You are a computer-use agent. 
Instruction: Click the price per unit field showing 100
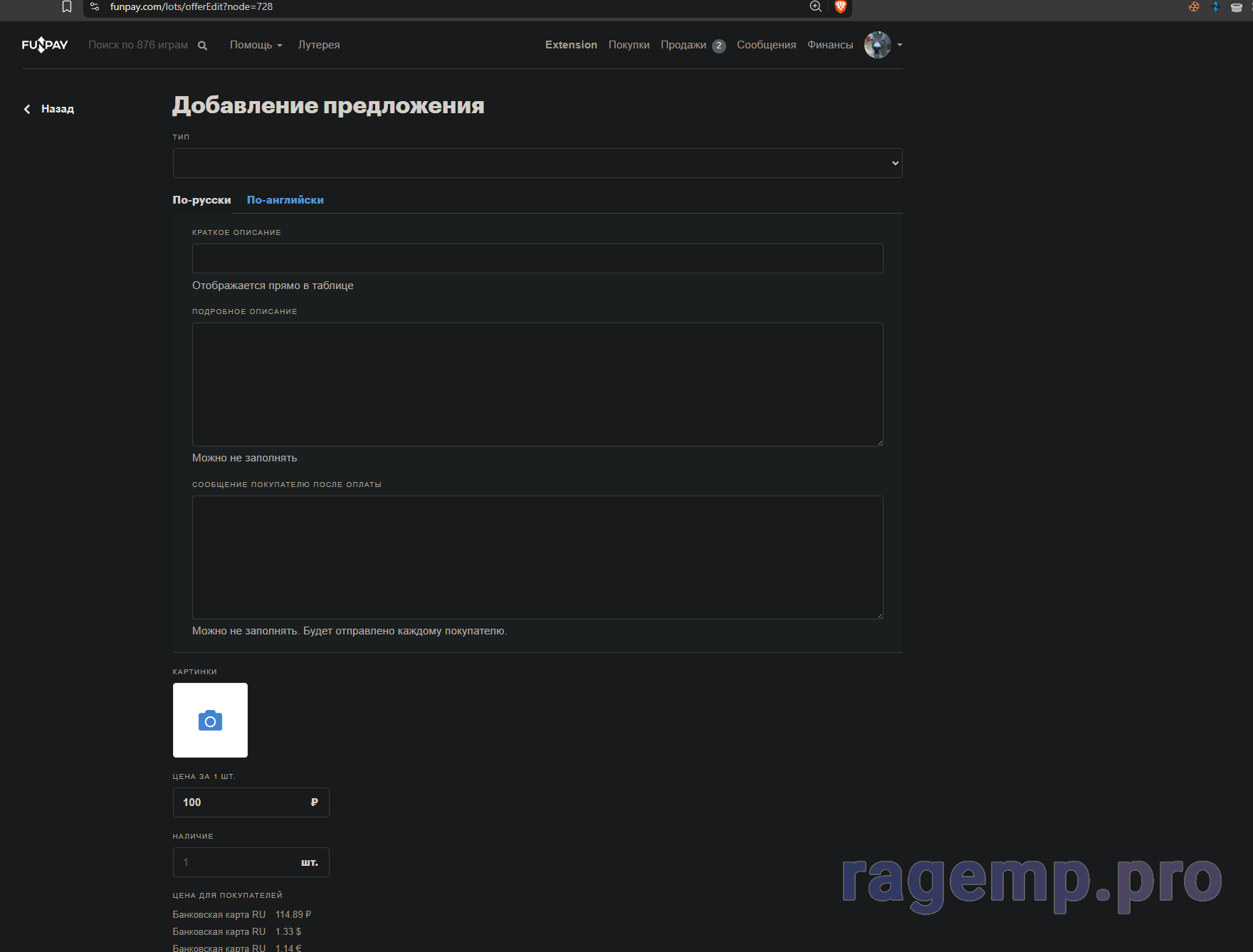(251, 802)
